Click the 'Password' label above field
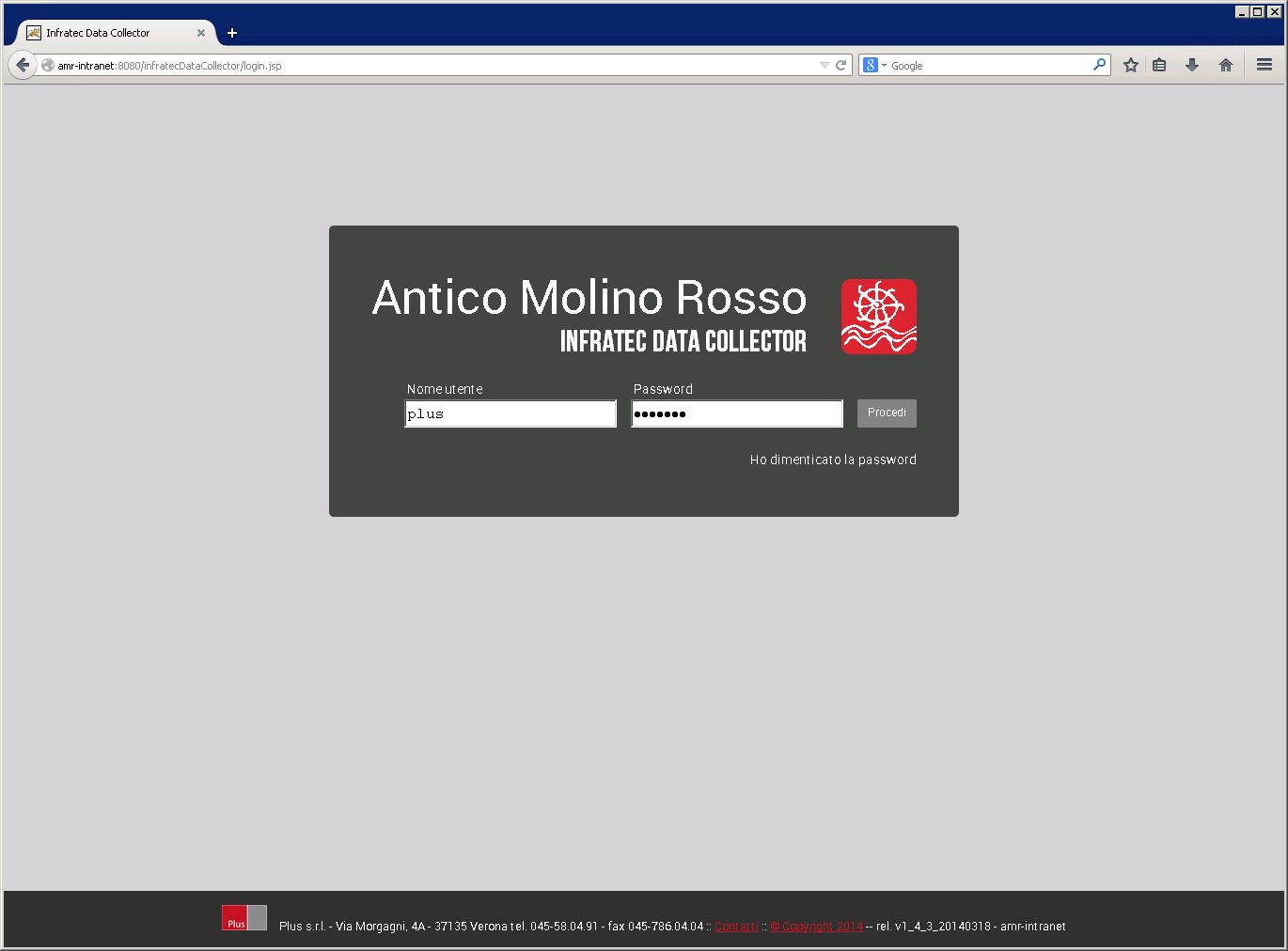The width and height of the screenshot is (1288, 951). (x=663, y=389)
